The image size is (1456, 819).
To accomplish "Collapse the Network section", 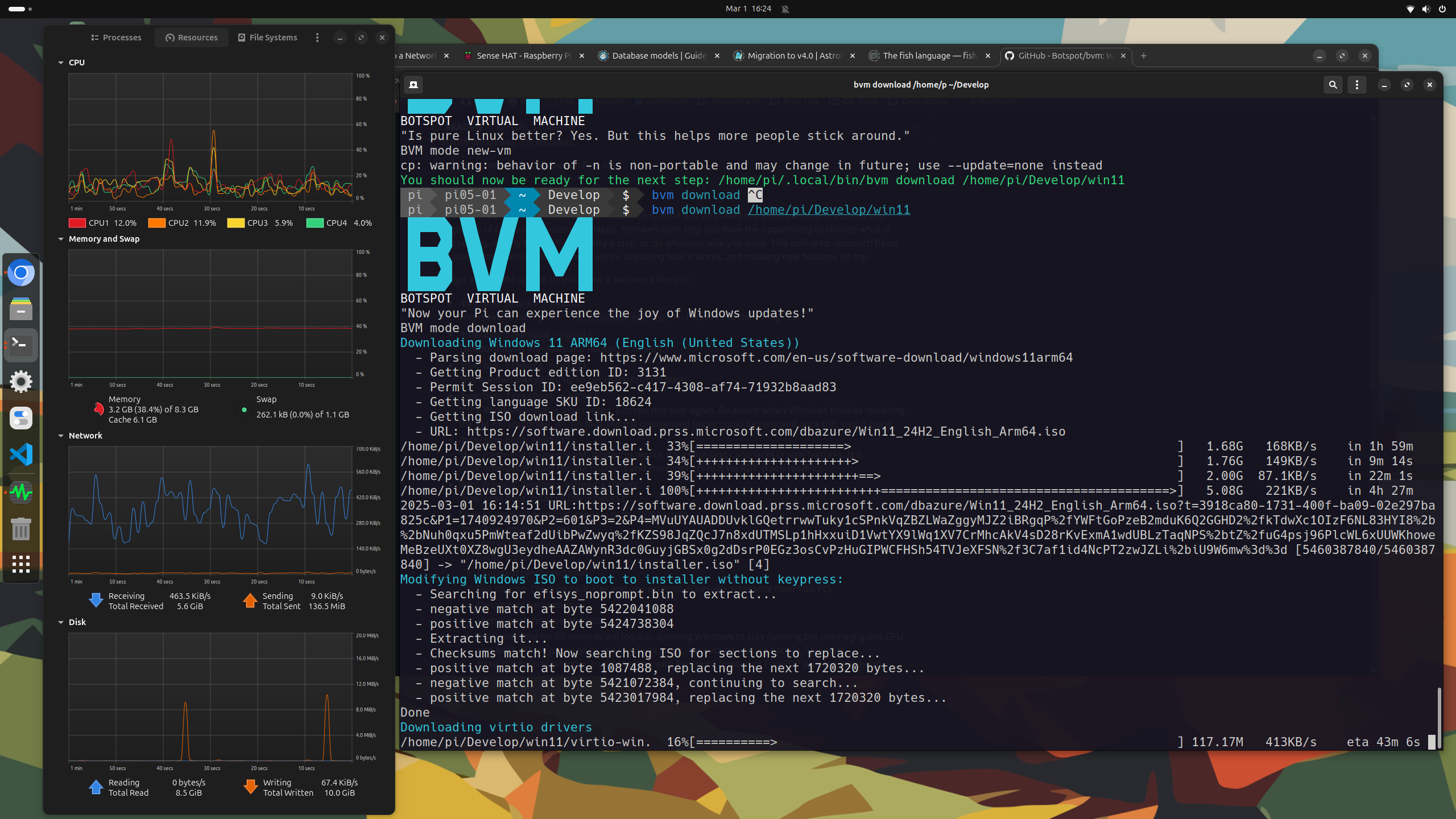I will click(x=61, y=436).
